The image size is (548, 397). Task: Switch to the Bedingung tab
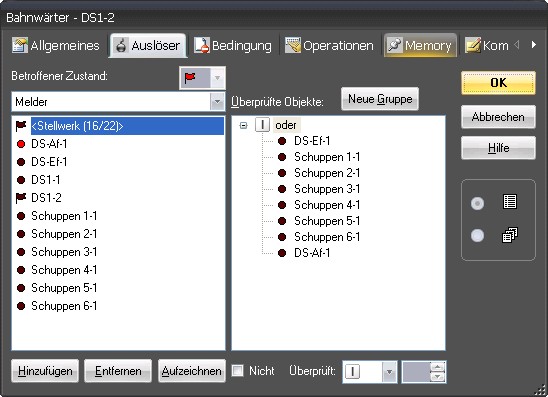233,46
